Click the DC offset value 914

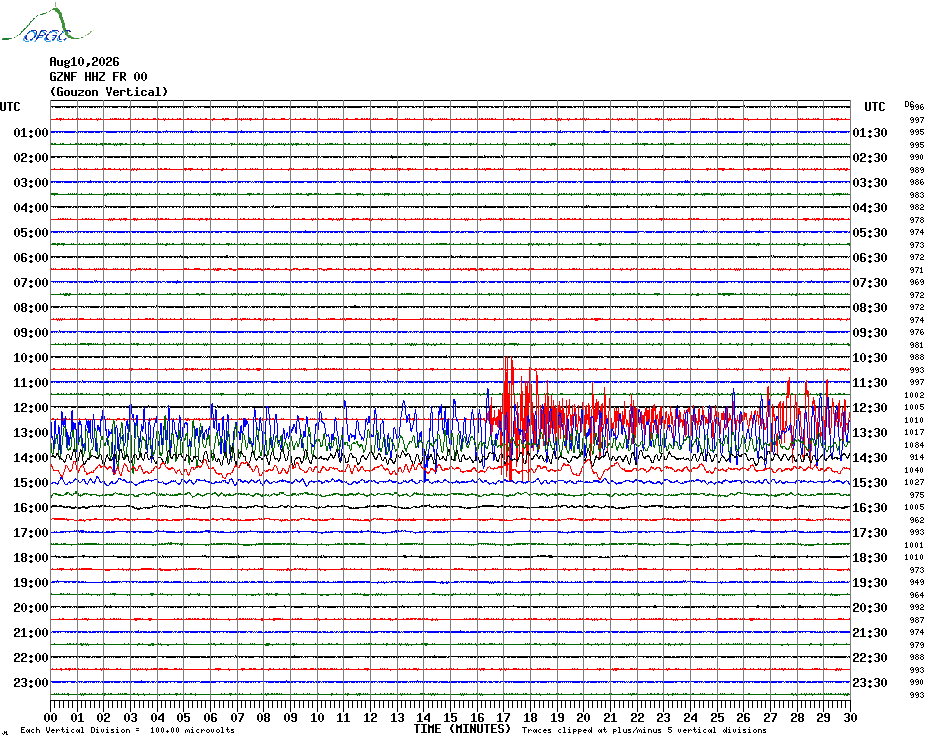pyautogui.click(x=917, y=457)
